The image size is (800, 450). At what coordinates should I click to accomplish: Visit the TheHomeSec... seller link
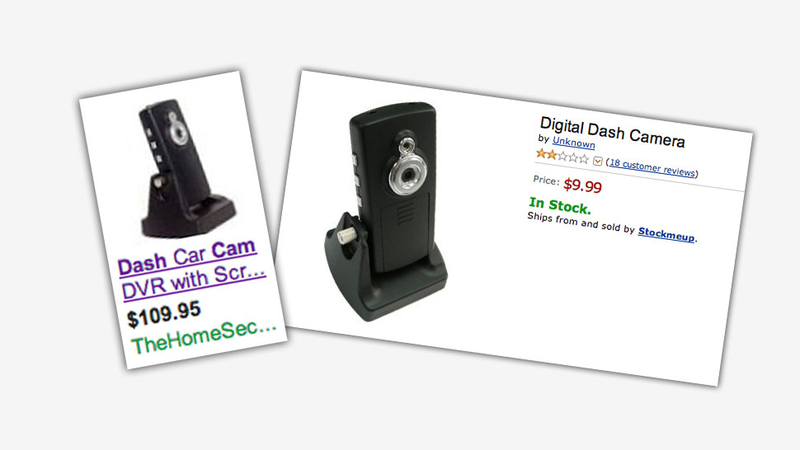tap(203, 337)
